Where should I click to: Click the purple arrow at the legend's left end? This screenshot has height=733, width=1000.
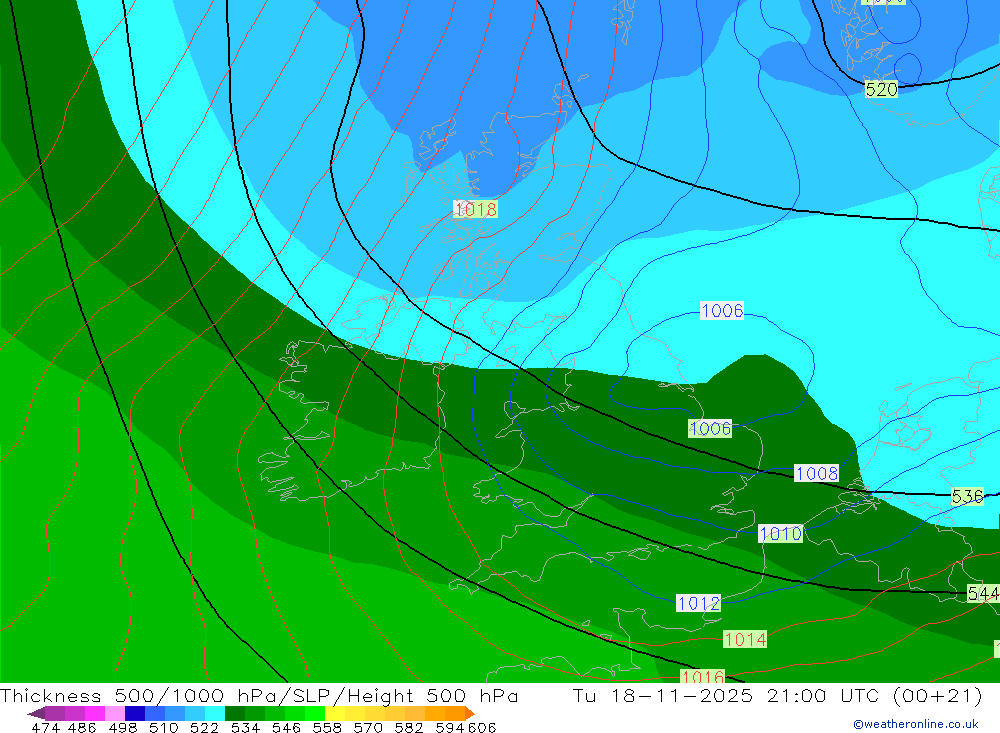[36, 713]
